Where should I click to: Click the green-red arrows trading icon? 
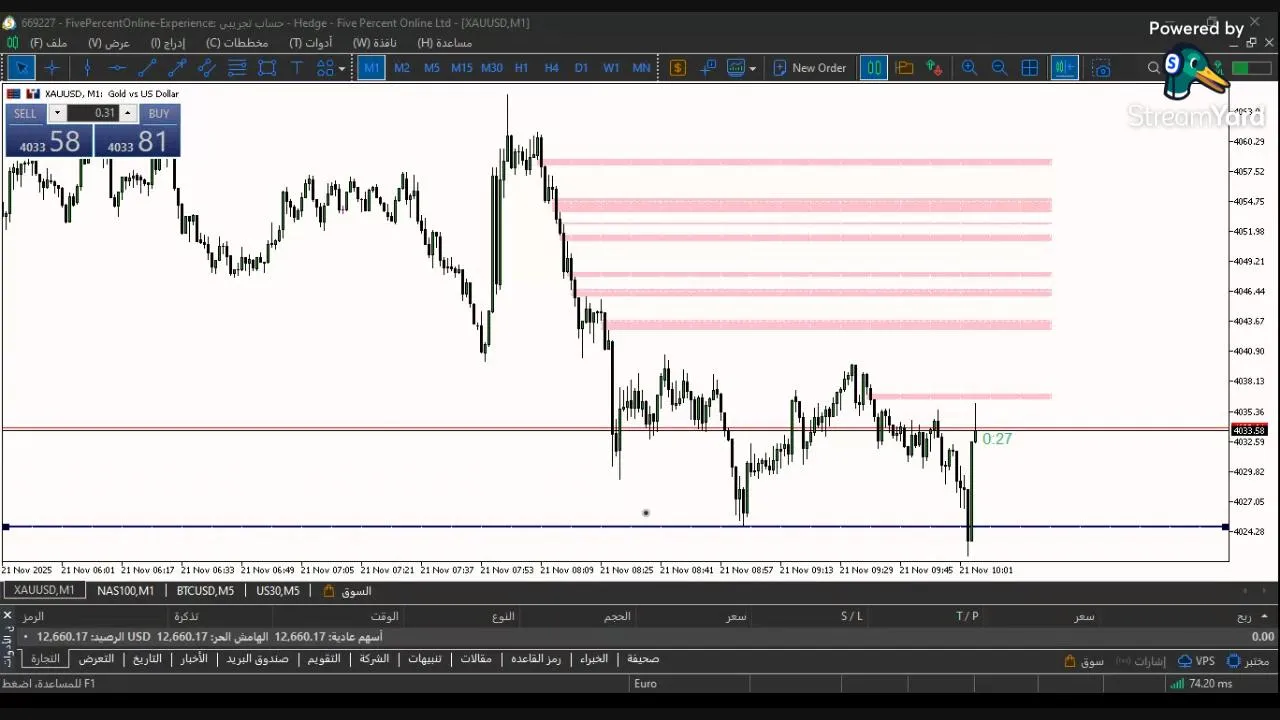[934, 68]
